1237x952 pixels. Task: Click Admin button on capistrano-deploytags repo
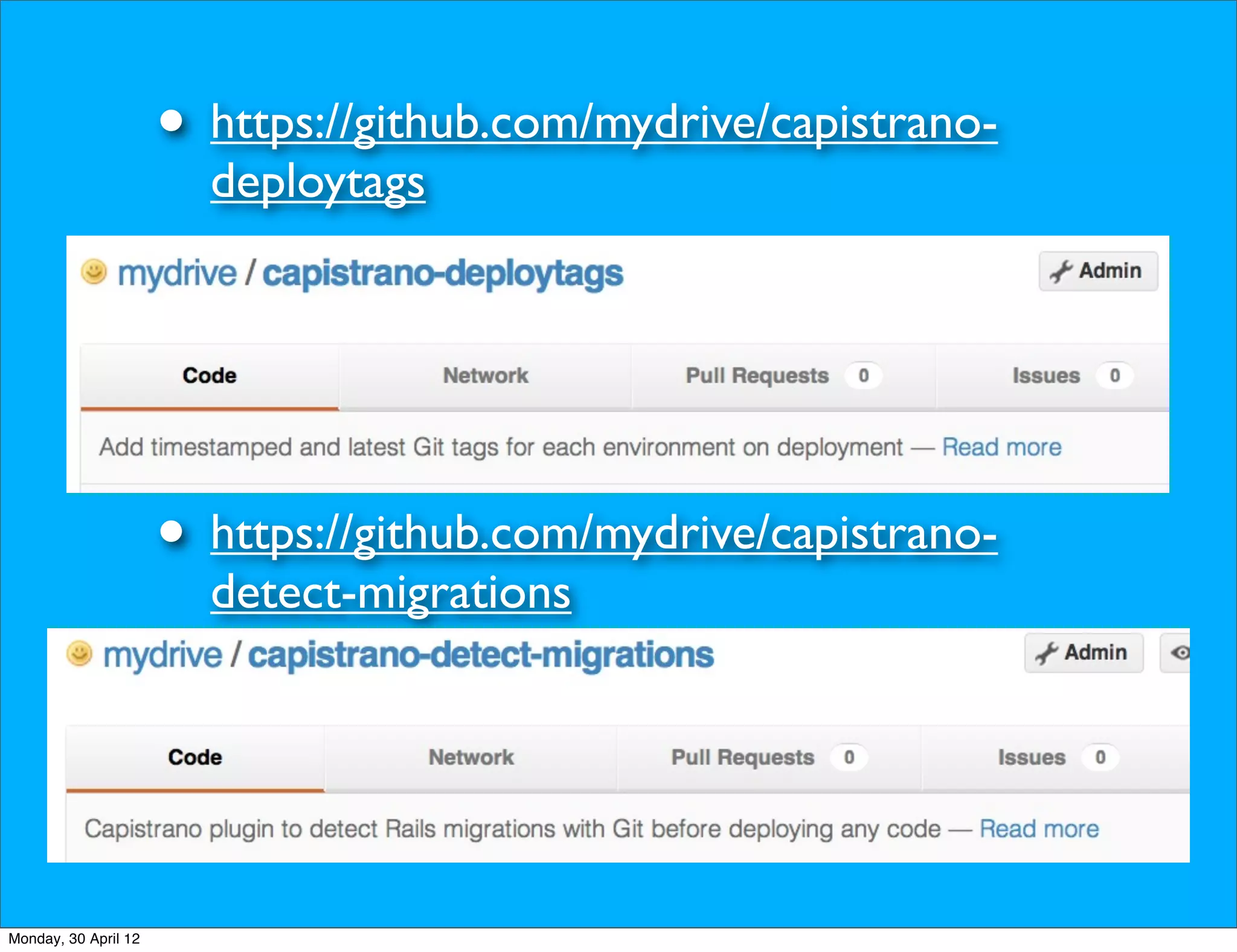[1098, 271]
